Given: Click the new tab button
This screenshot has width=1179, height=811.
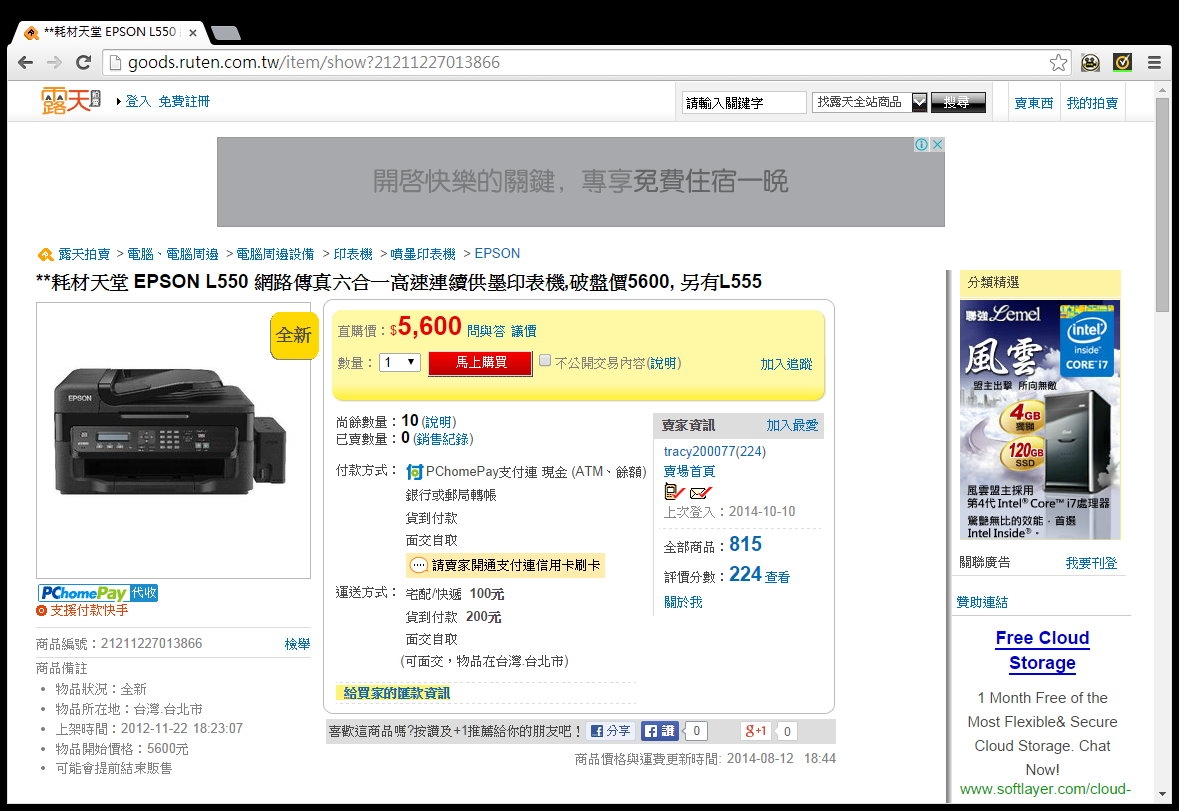Looking at the screenshot, I should (x=226, y=32).
